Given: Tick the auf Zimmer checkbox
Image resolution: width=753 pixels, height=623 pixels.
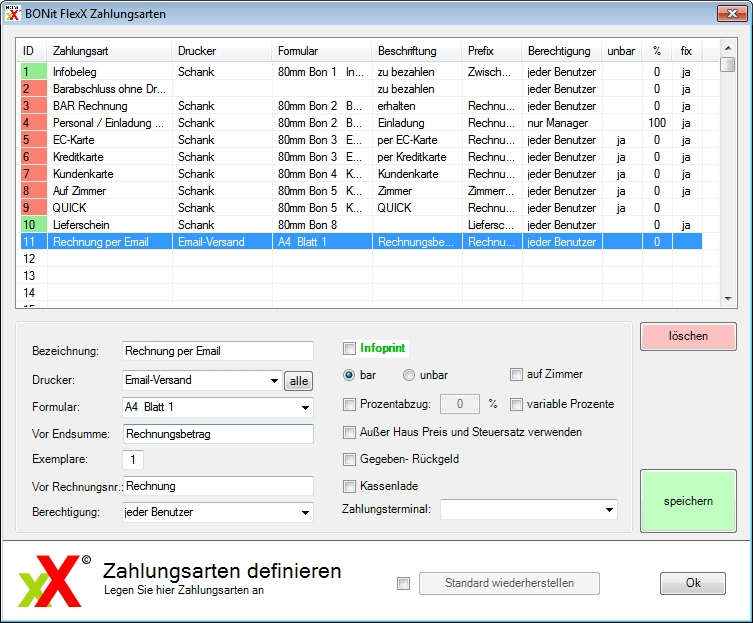Looking at the screenshot, I should (516, 374).
